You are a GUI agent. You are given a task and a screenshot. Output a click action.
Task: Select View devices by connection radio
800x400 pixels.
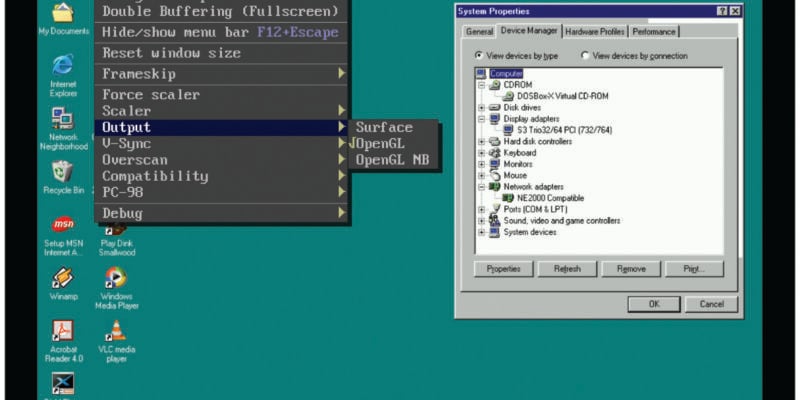tap(585, 55)
